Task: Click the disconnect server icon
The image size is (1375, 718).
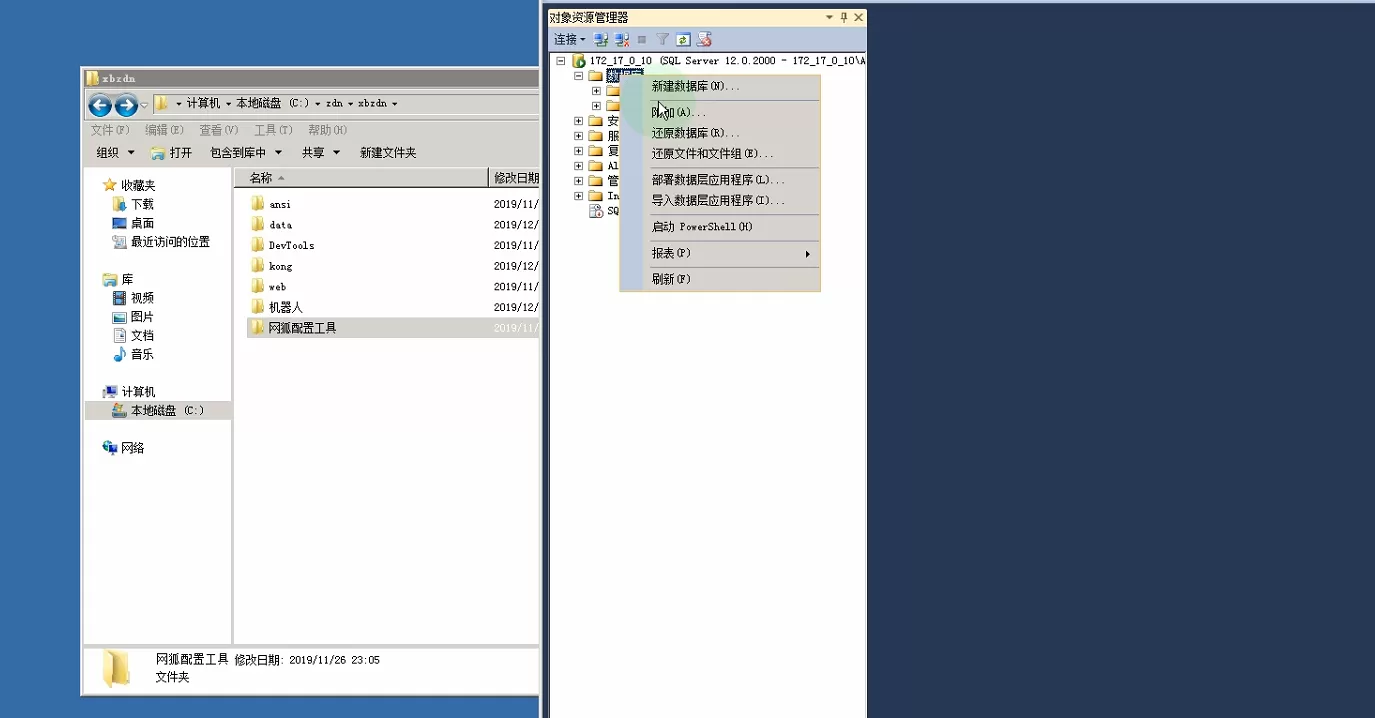Action: (x=622, y=40)
